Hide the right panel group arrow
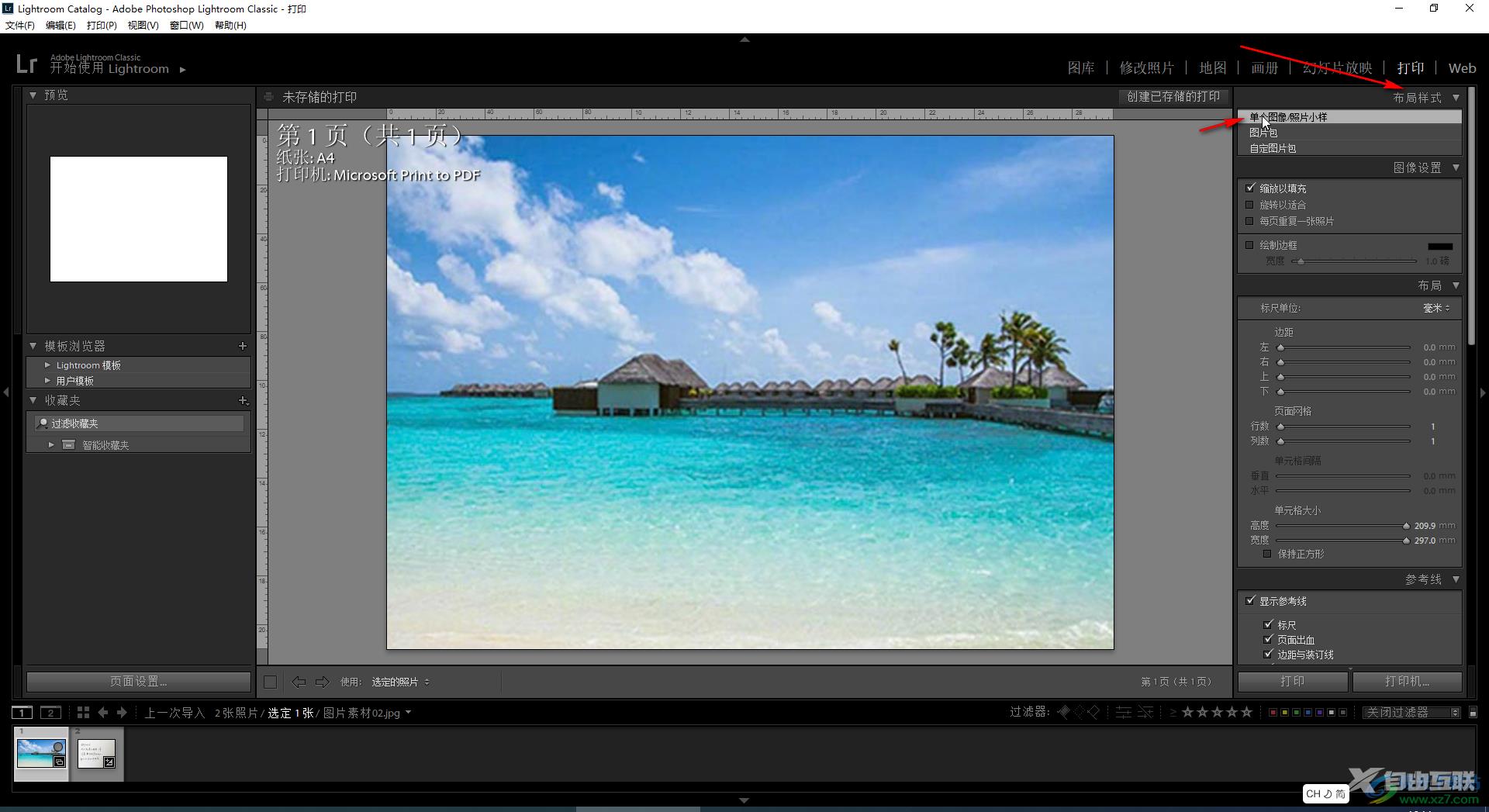Screen dimensions: 1489x812 click(x=1483, y=393)
